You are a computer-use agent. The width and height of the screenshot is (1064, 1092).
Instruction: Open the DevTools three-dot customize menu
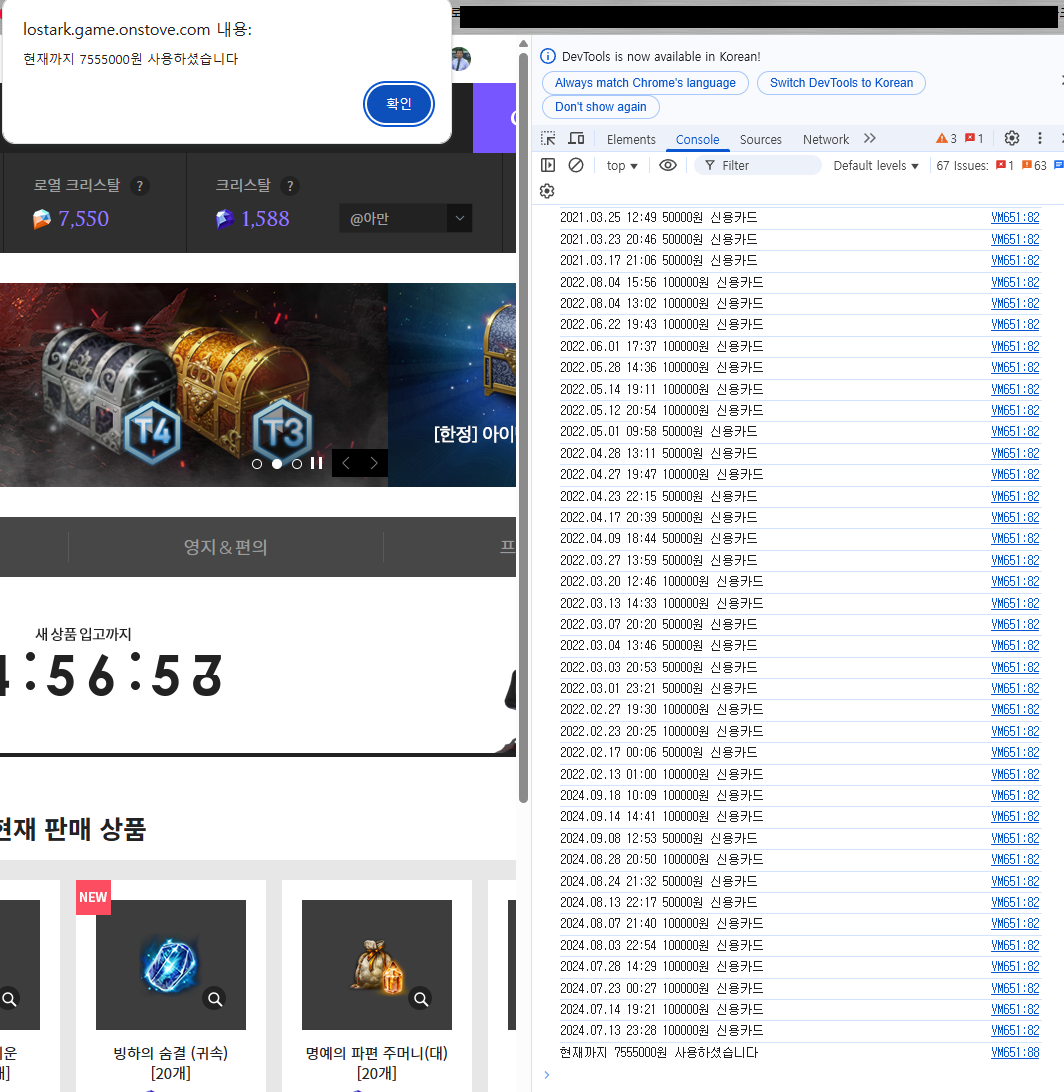tap(1040, 139)
